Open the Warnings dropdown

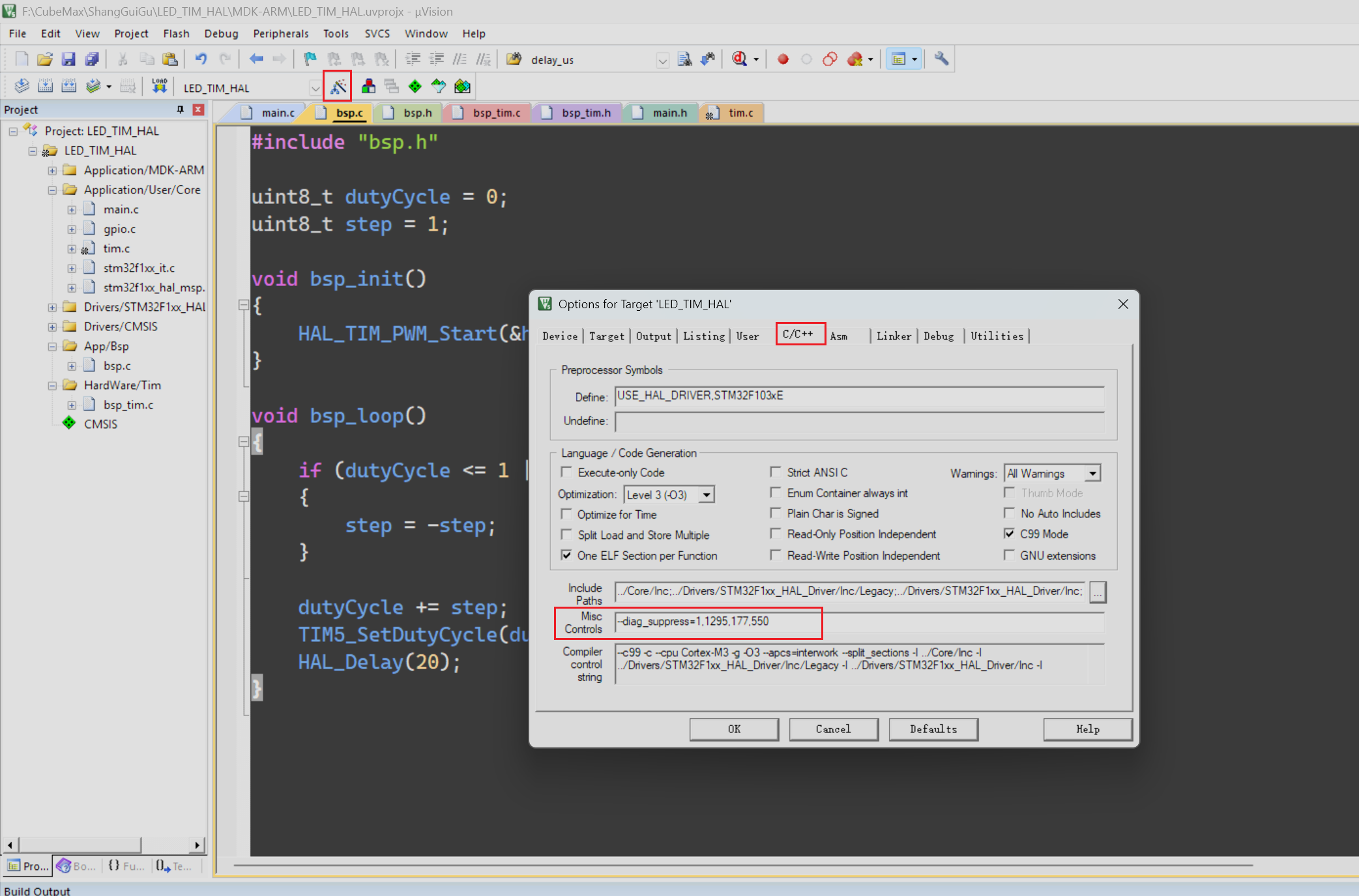coord(1092,473)
